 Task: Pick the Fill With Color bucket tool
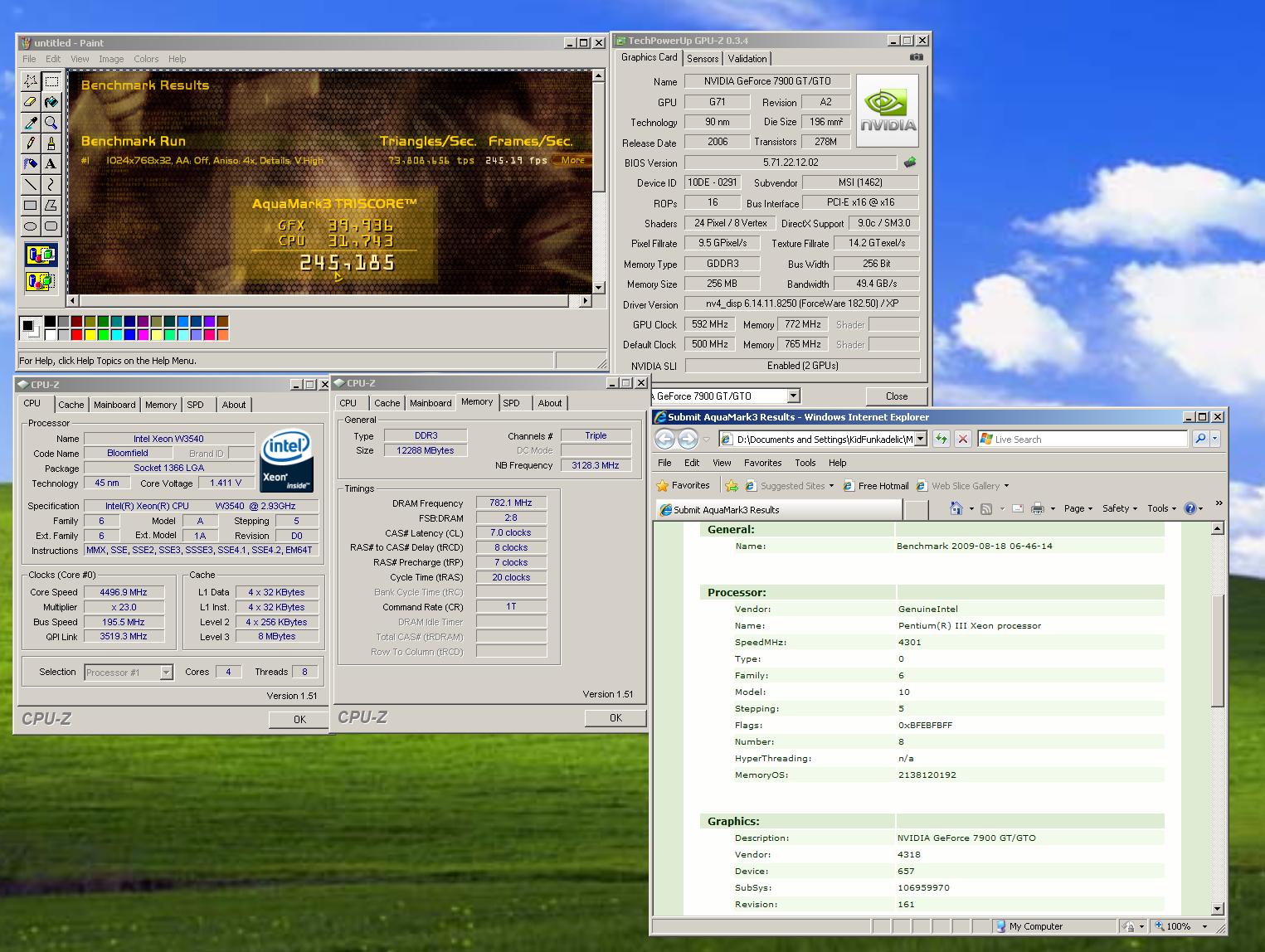[51, 102]
